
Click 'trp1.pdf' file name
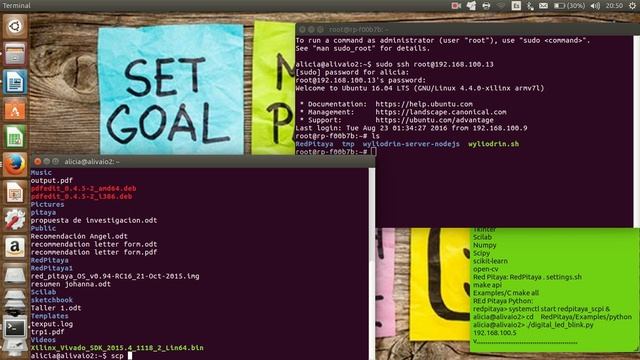click(47, 332)
